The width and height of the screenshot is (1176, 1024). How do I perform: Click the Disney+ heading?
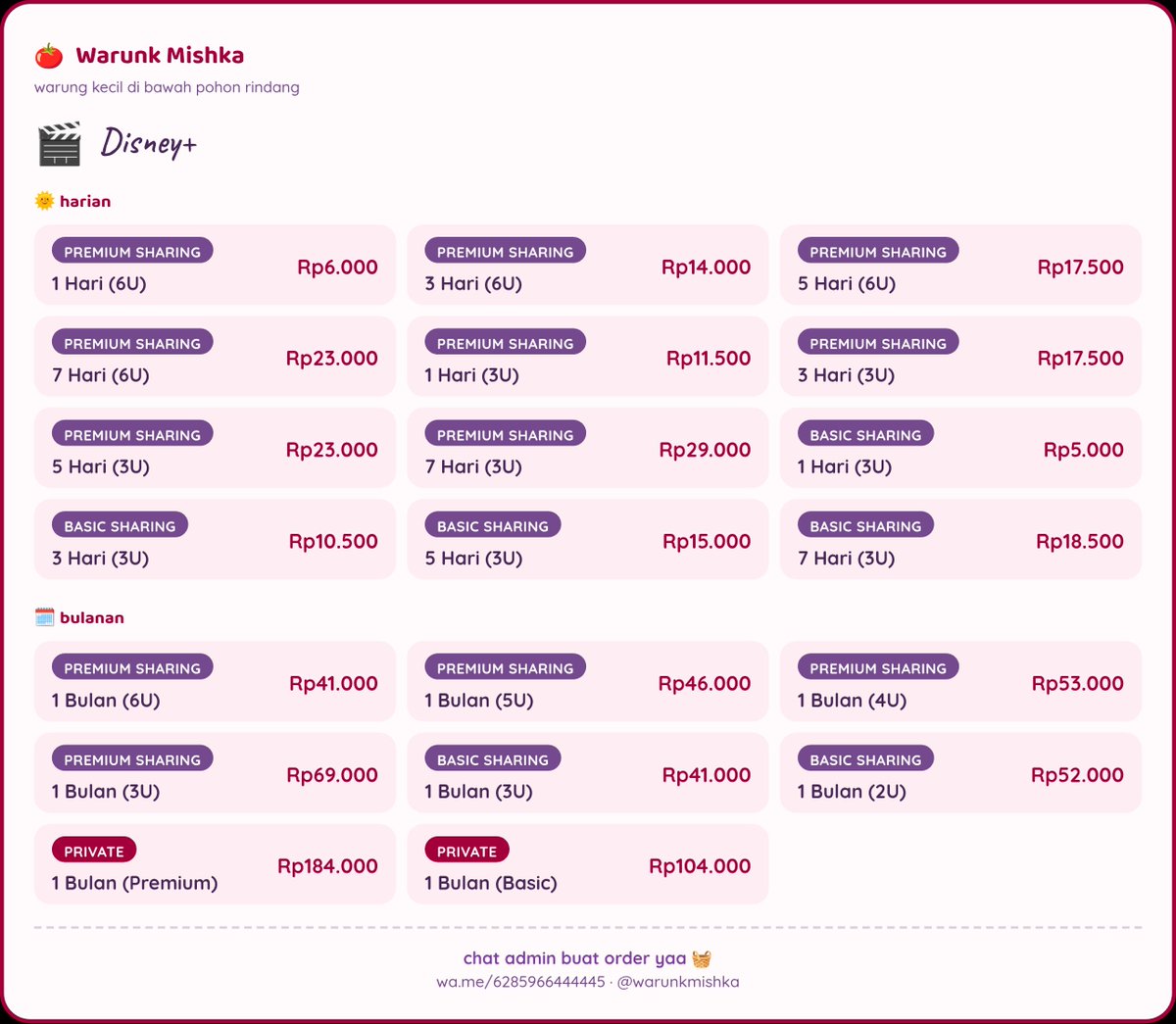click(x=149, y=144)
